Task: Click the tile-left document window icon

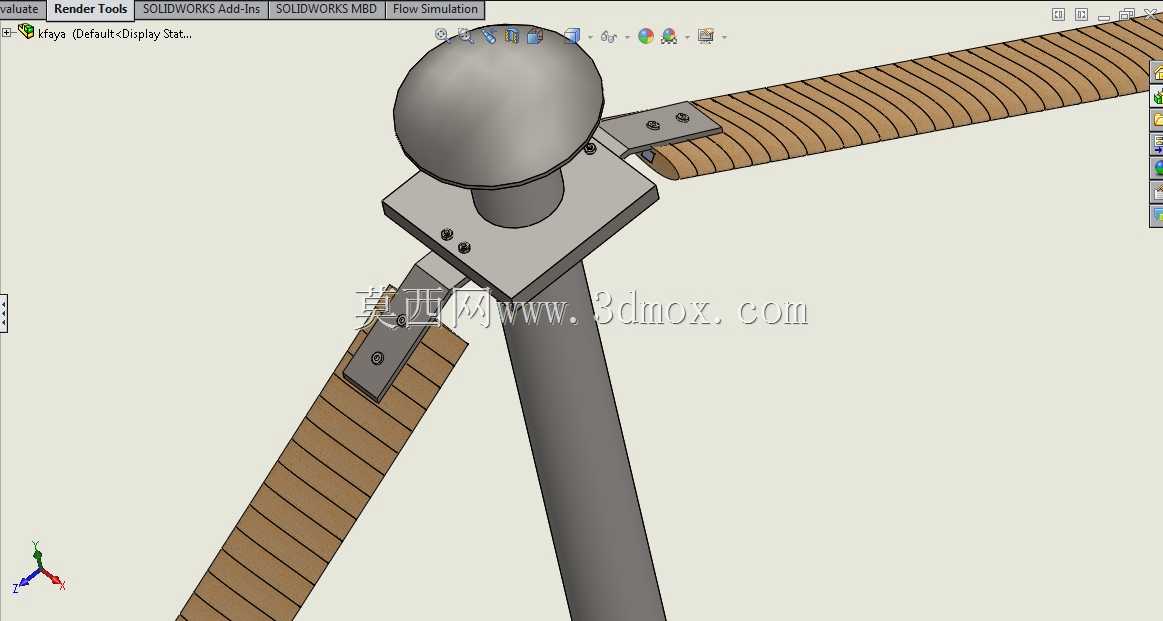Action: point(1058,14)
